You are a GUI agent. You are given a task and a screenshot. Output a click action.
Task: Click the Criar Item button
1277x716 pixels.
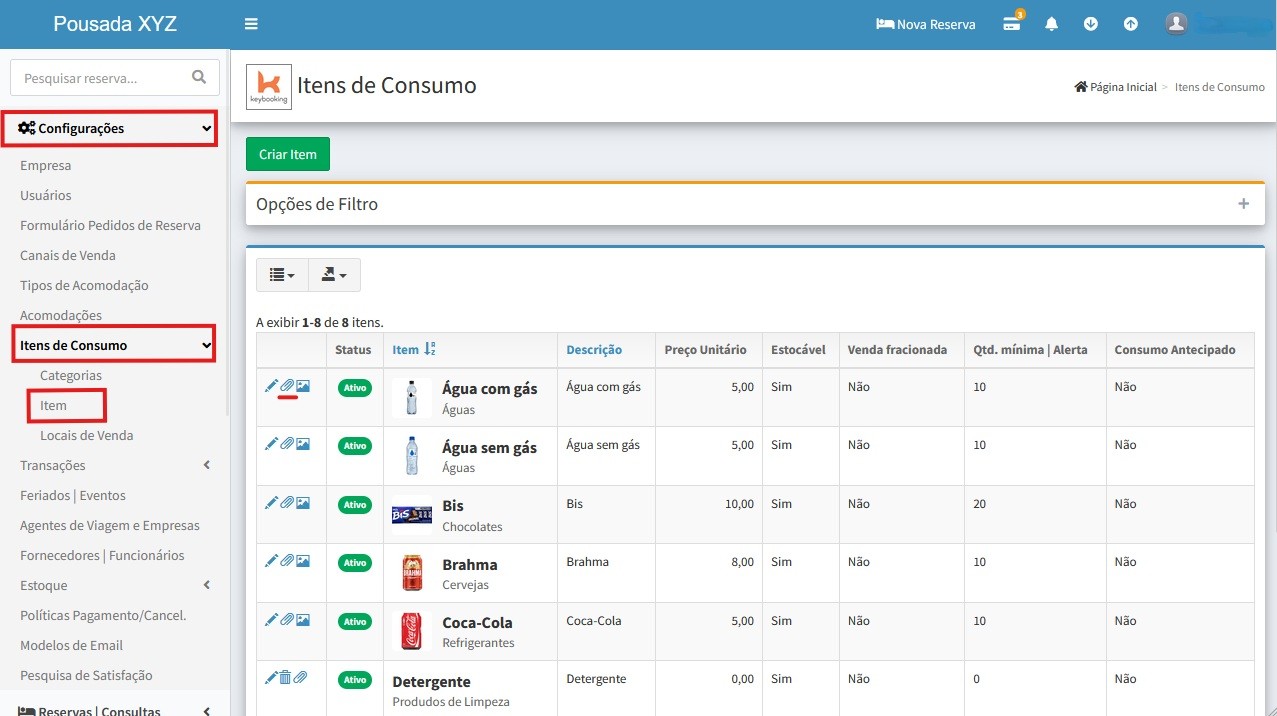click(x=288, y=154)
